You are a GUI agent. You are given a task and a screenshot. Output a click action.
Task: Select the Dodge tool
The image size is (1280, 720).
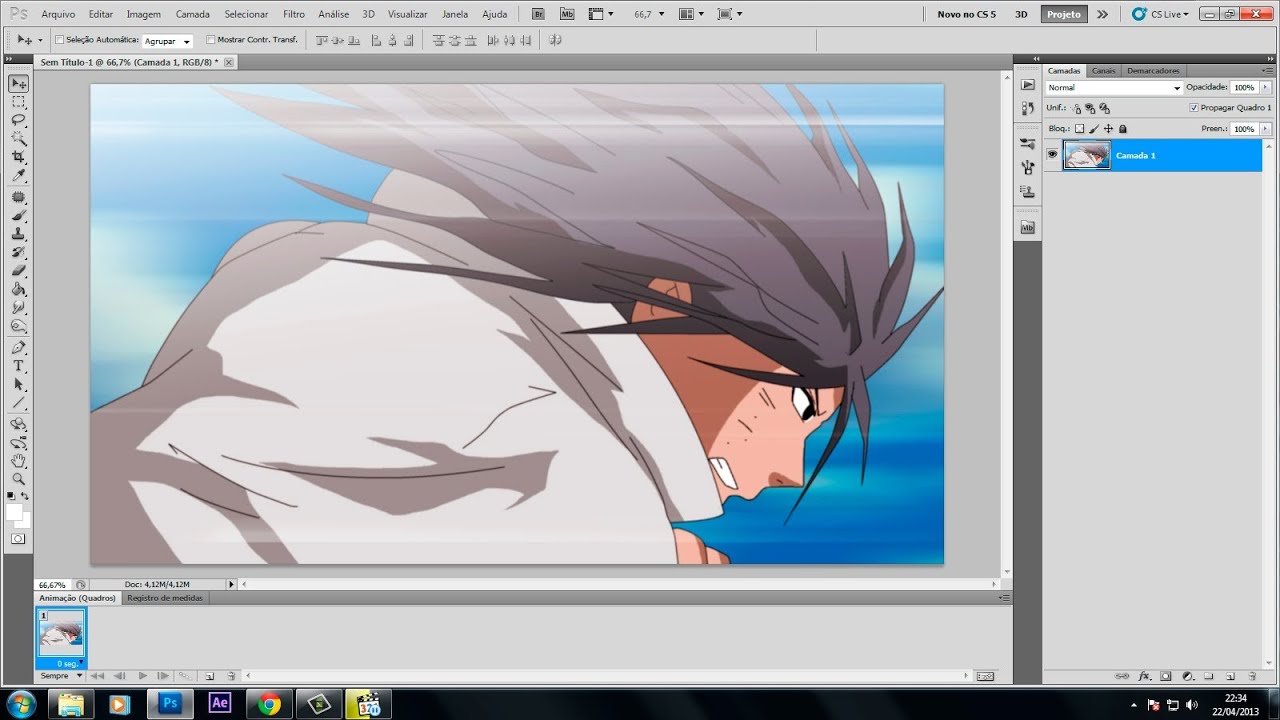(x=18, y=326)
